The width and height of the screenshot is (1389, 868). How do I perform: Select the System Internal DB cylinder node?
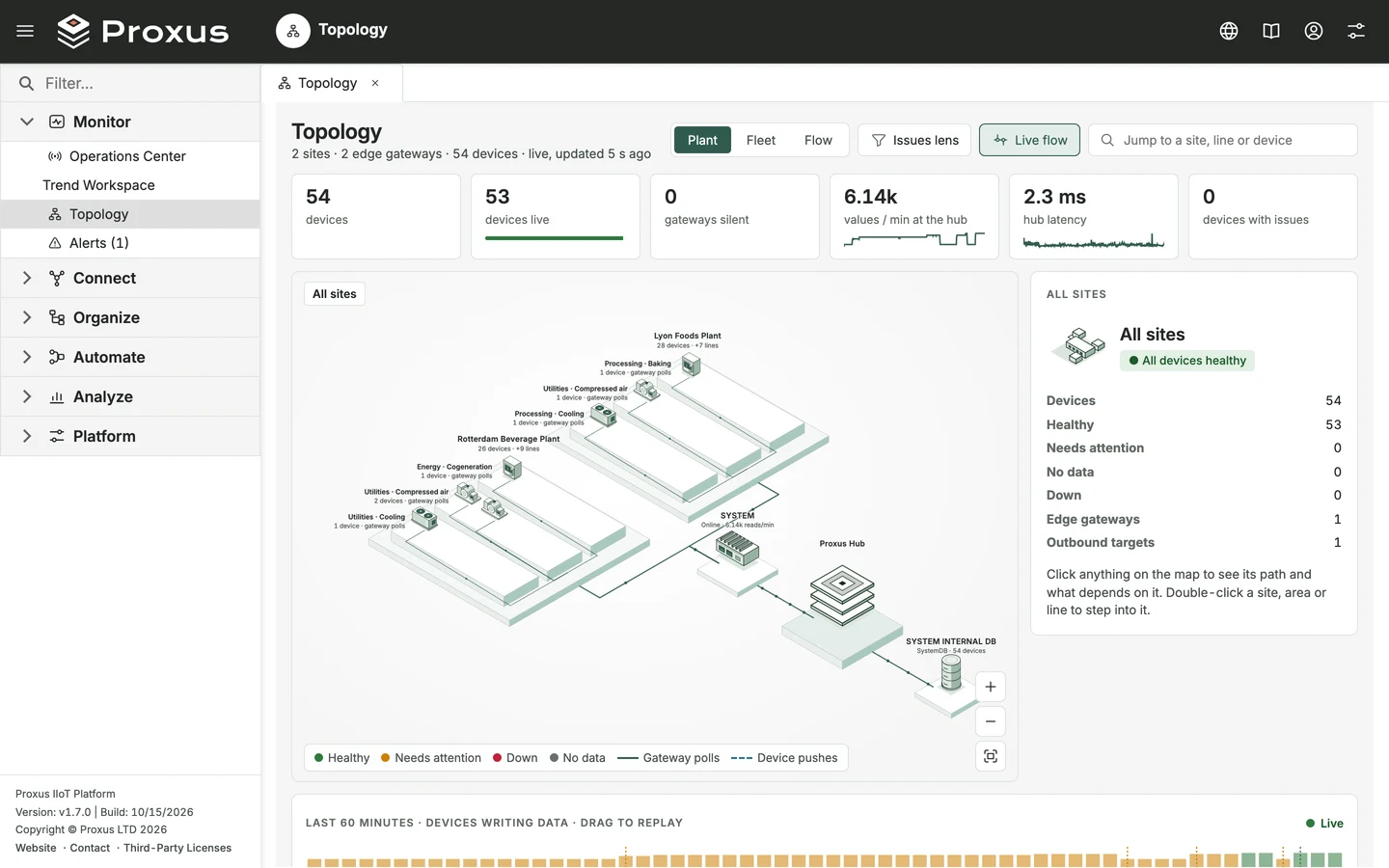coord(951,673)
